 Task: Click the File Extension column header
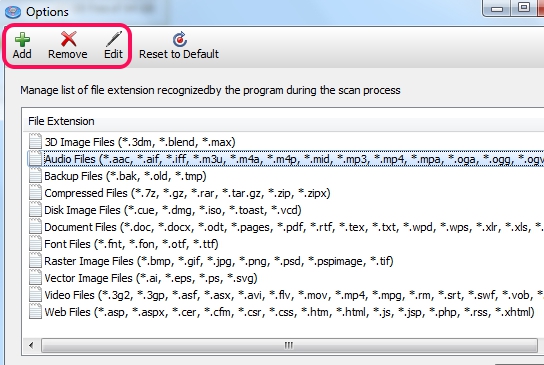pos(284,121)
